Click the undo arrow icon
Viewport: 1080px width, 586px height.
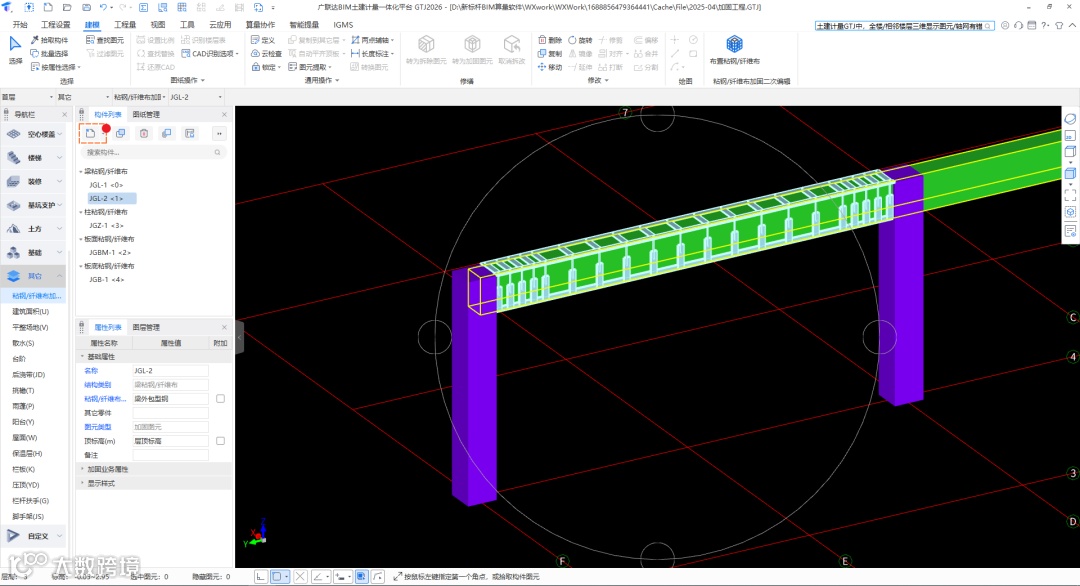click(103, 8)
